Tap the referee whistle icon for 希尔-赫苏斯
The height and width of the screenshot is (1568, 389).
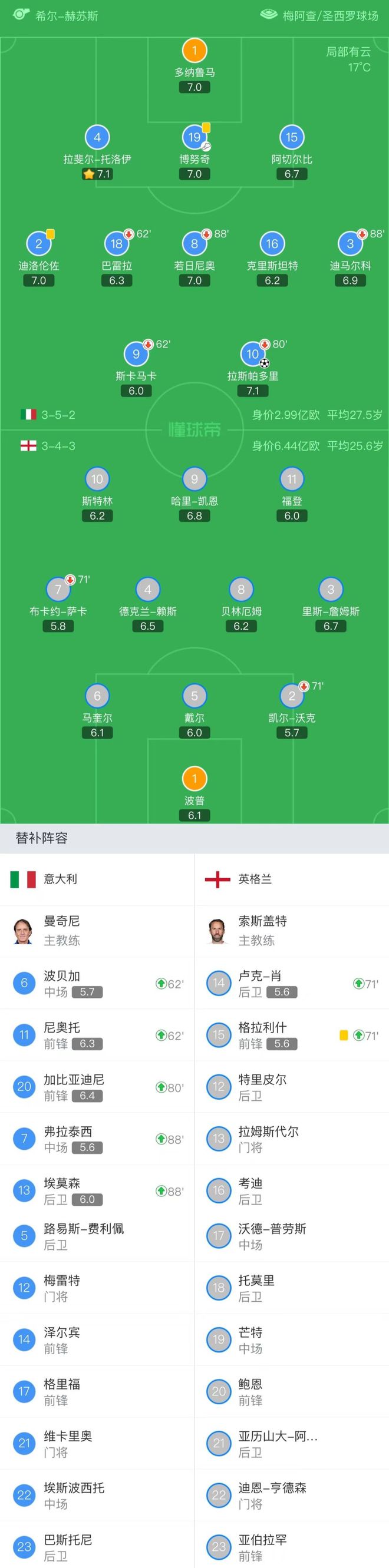click(x=21, y=14)
